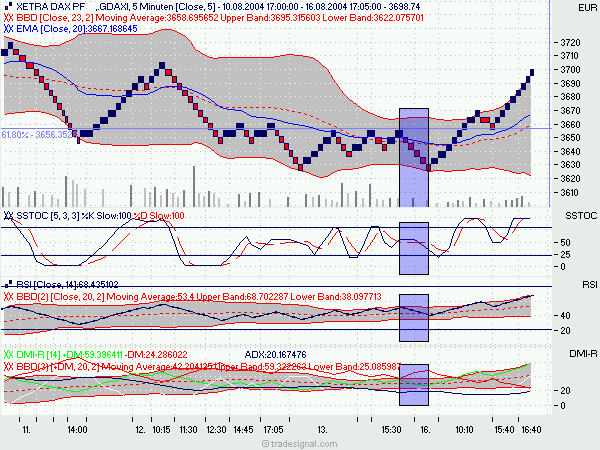Click the red BBD(2) legend icon
Image resolution: width=600 pixels, height=450 pixels.
point(8,297)
